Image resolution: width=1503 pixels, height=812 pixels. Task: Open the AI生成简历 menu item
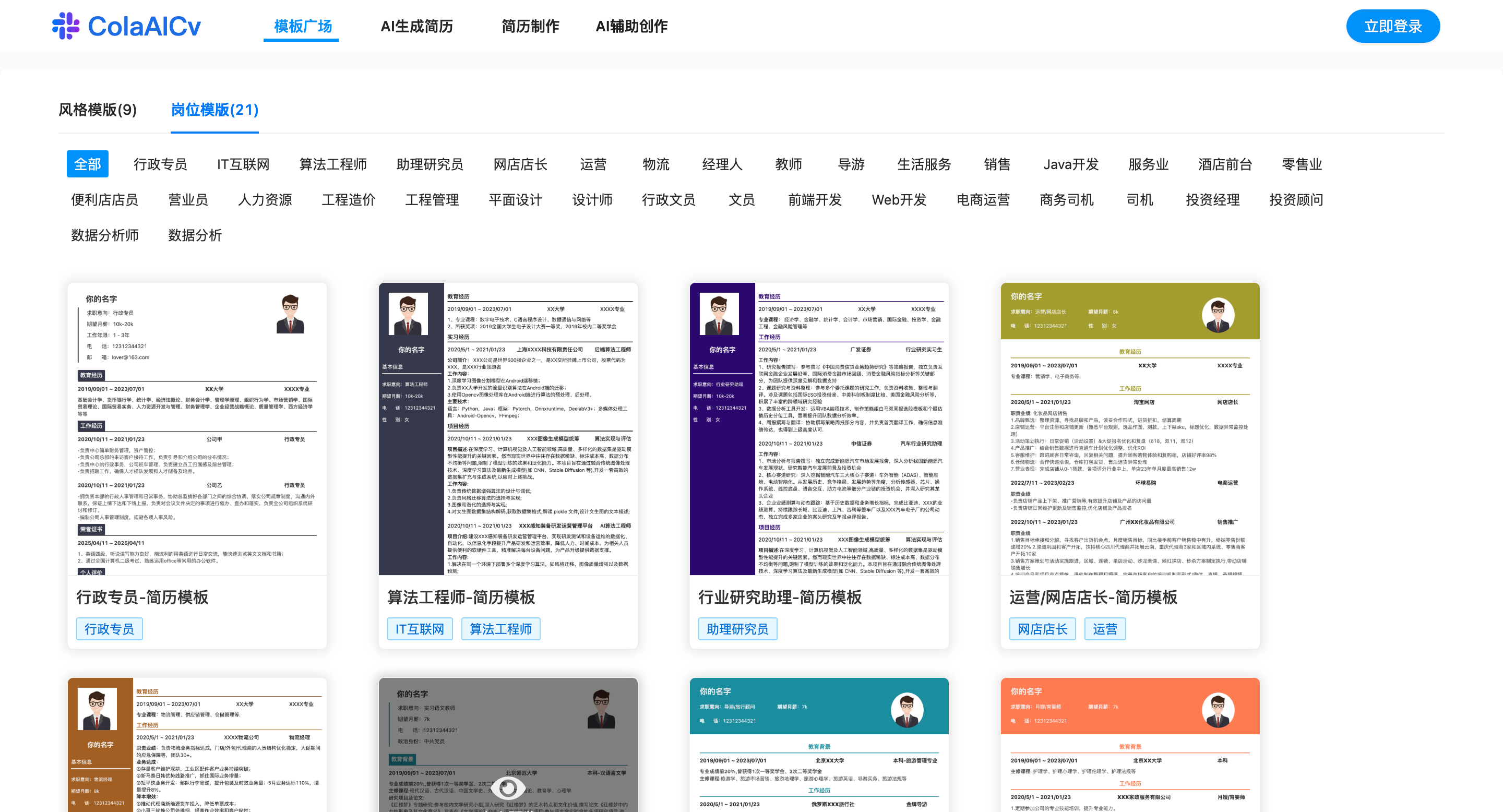pyautogui.click(x=417, y=26)
